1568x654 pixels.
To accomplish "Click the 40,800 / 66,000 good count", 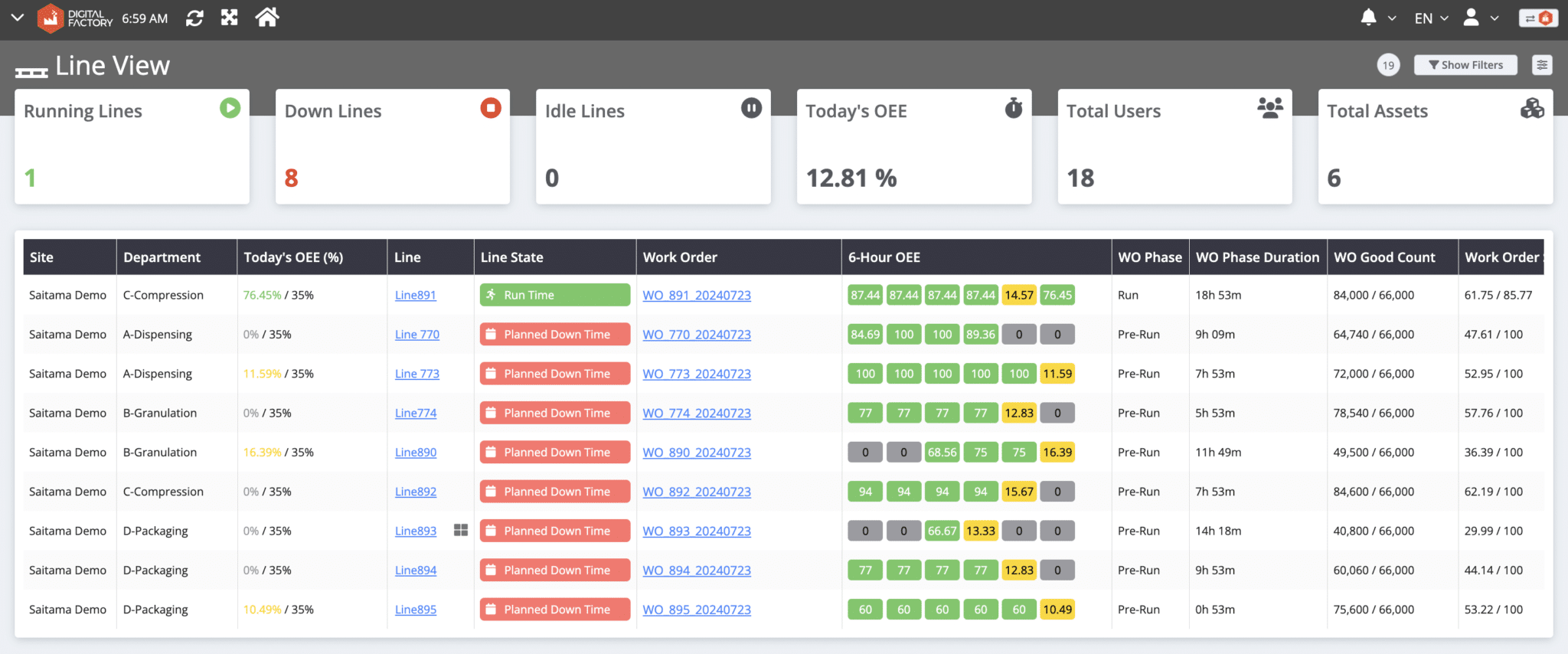I will point(1374,531).
